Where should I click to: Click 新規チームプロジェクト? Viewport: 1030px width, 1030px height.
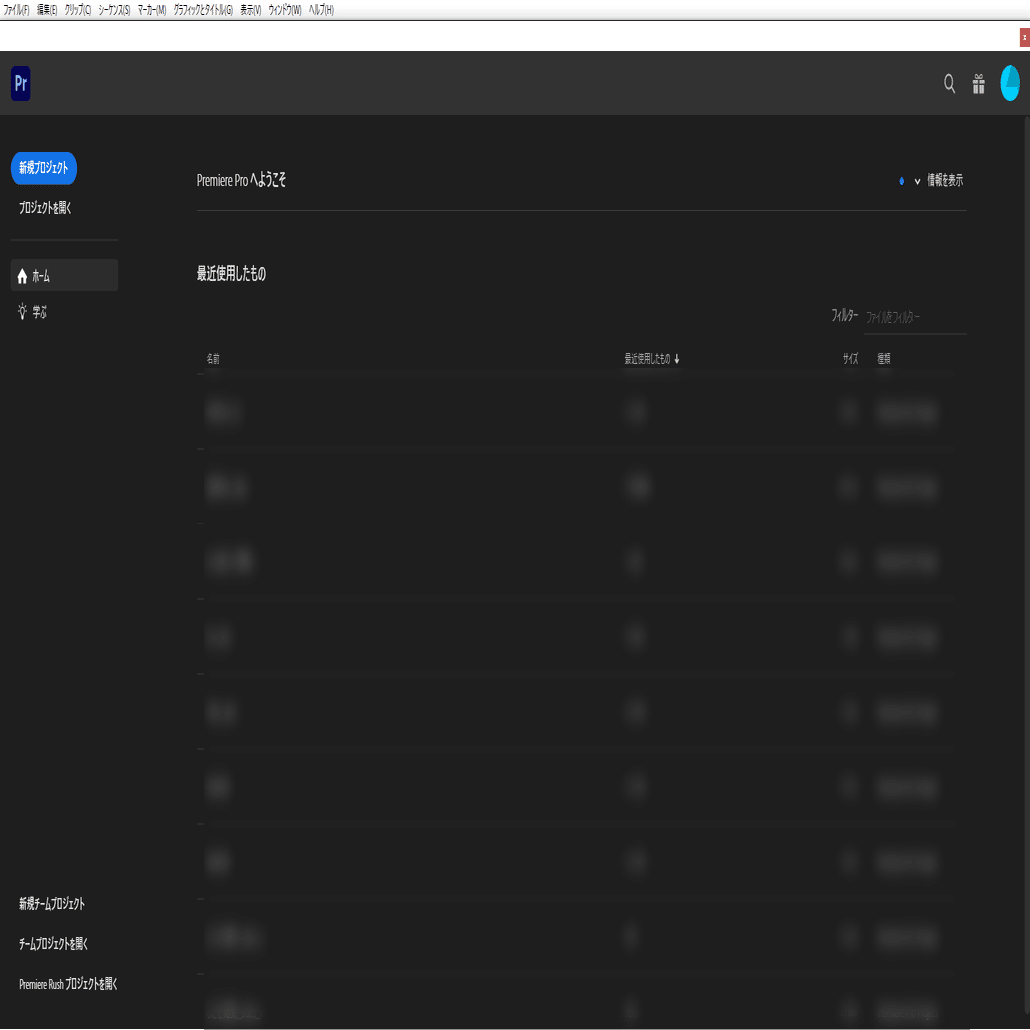[52, 904]
